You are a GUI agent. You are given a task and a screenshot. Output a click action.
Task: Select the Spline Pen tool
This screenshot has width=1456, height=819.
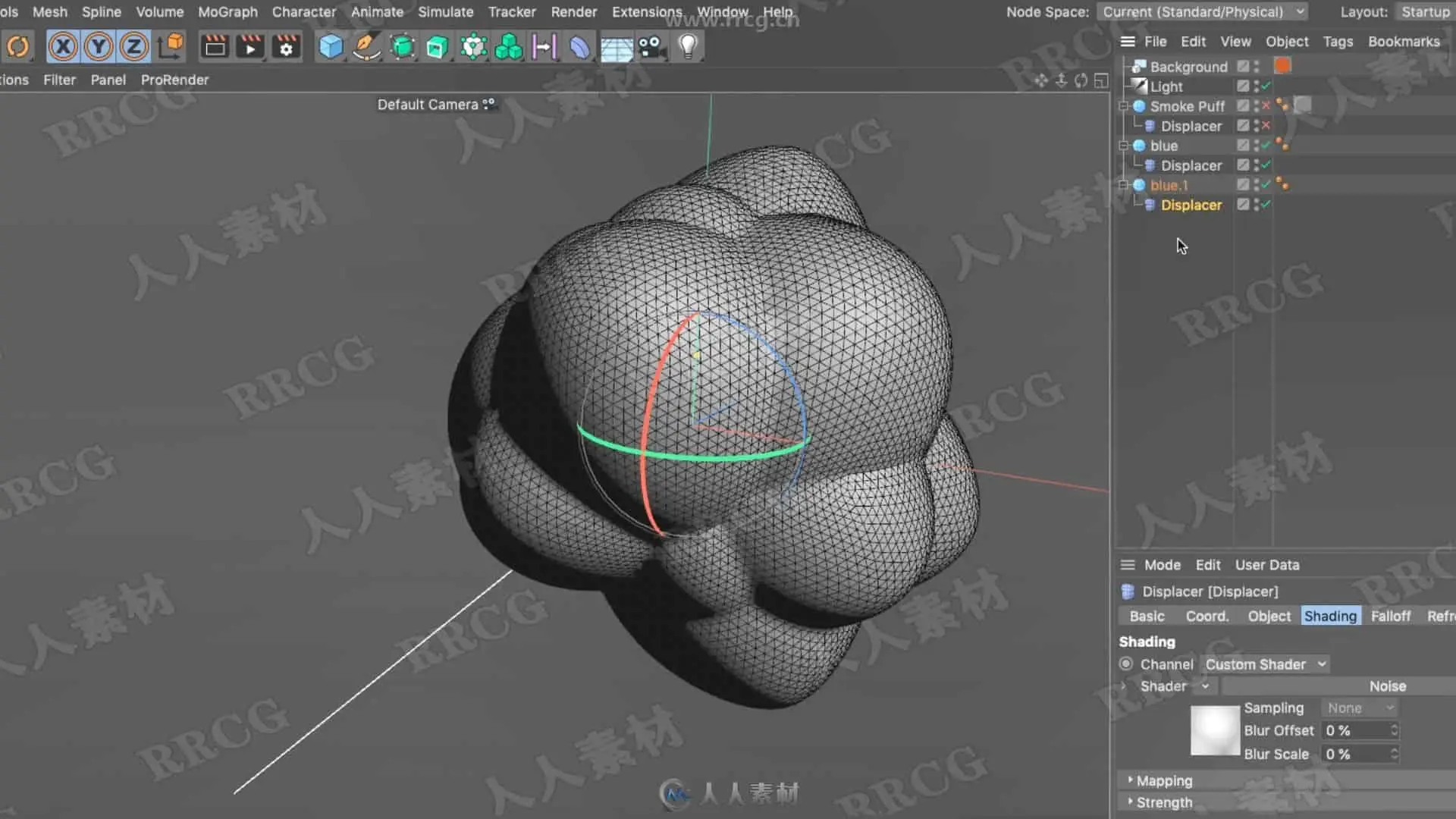click(x=366, y=47)
